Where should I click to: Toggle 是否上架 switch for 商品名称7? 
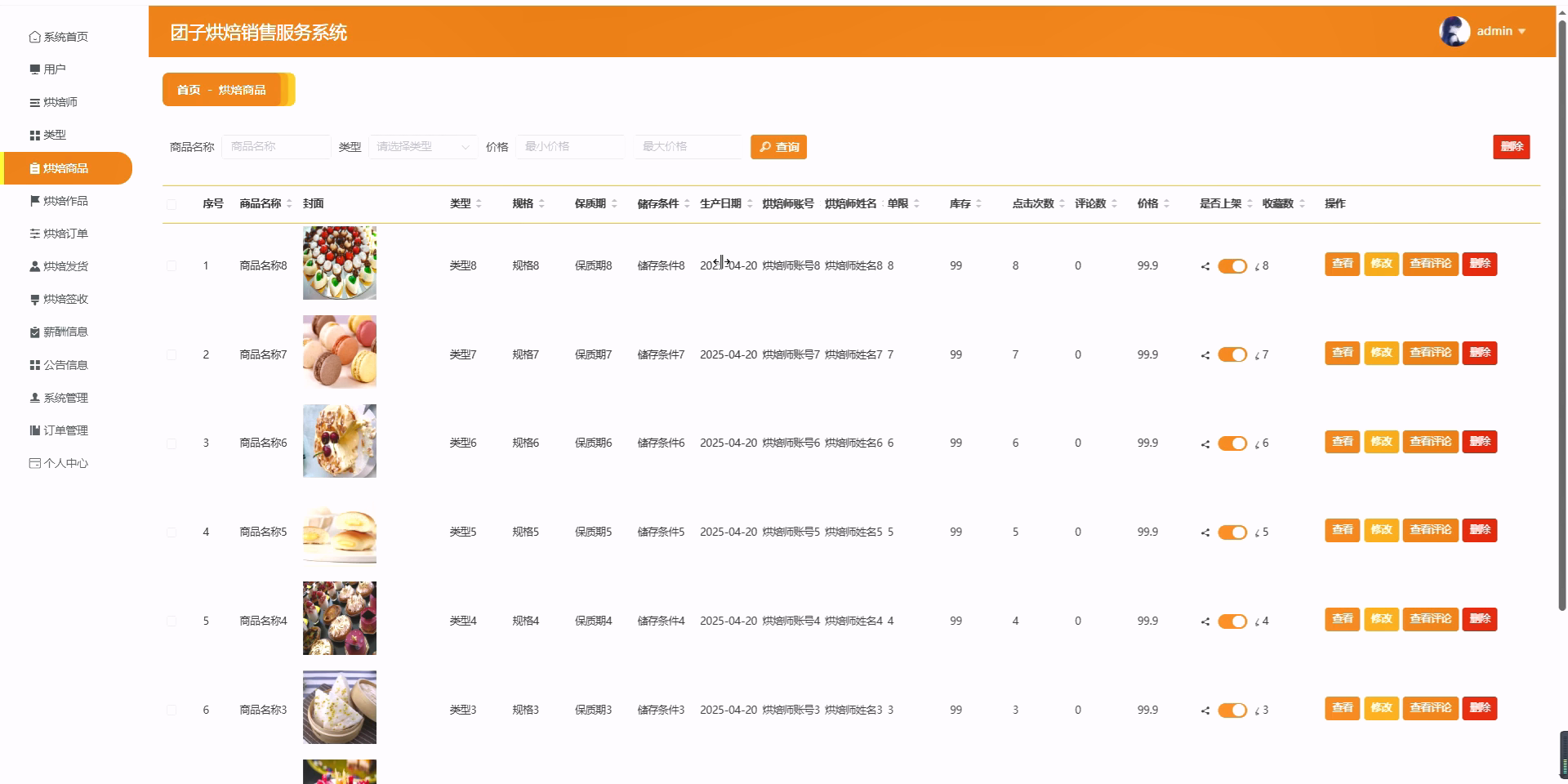1232,354
